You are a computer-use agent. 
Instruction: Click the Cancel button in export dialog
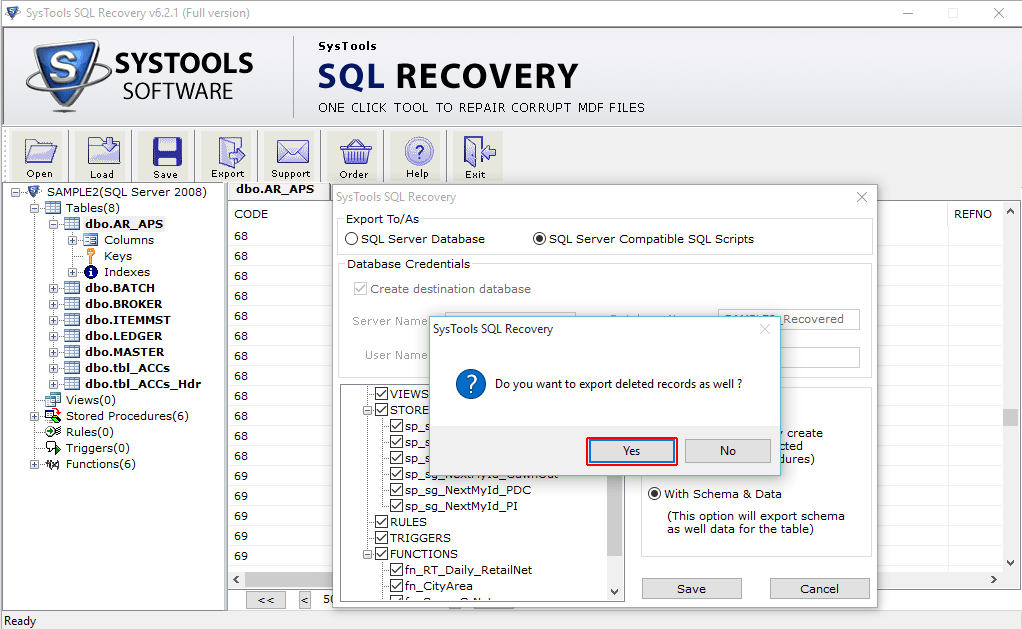pyautogui.click(x=819, y=588)
